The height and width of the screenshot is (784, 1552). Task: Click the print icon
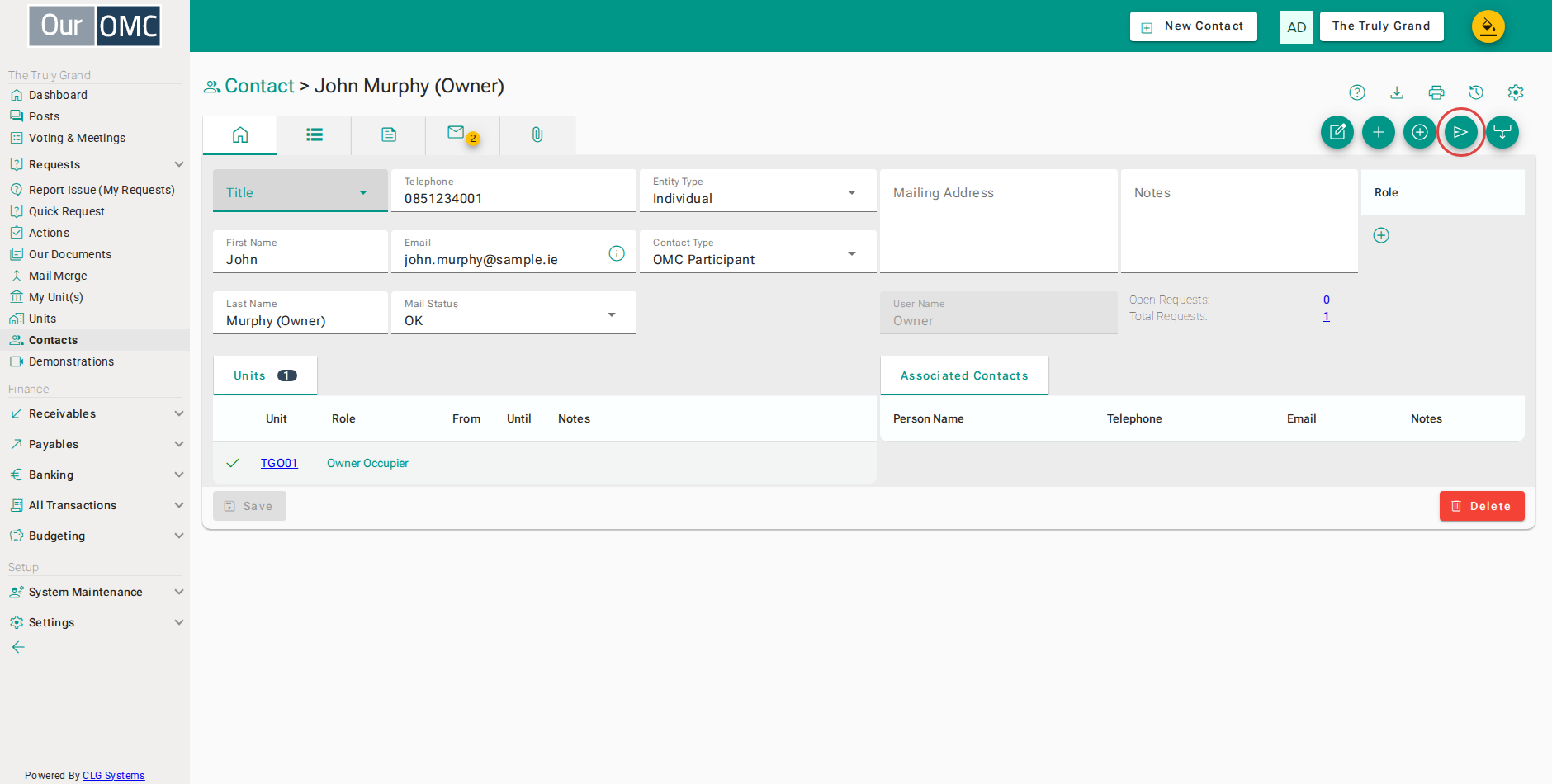click(x=1436, y=92)
